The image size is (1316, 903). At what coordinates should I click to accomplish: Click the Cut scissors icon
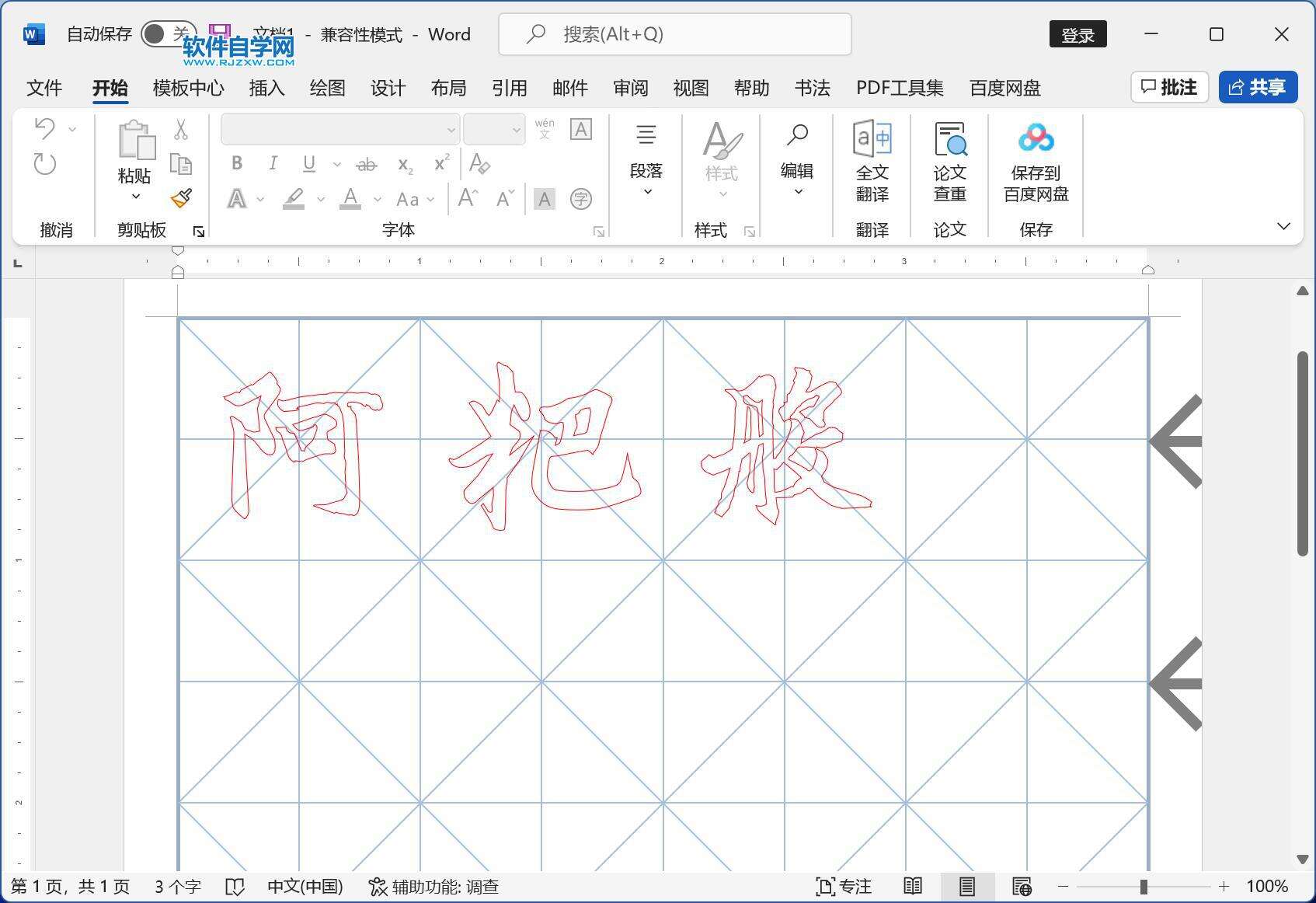(181, 129)
